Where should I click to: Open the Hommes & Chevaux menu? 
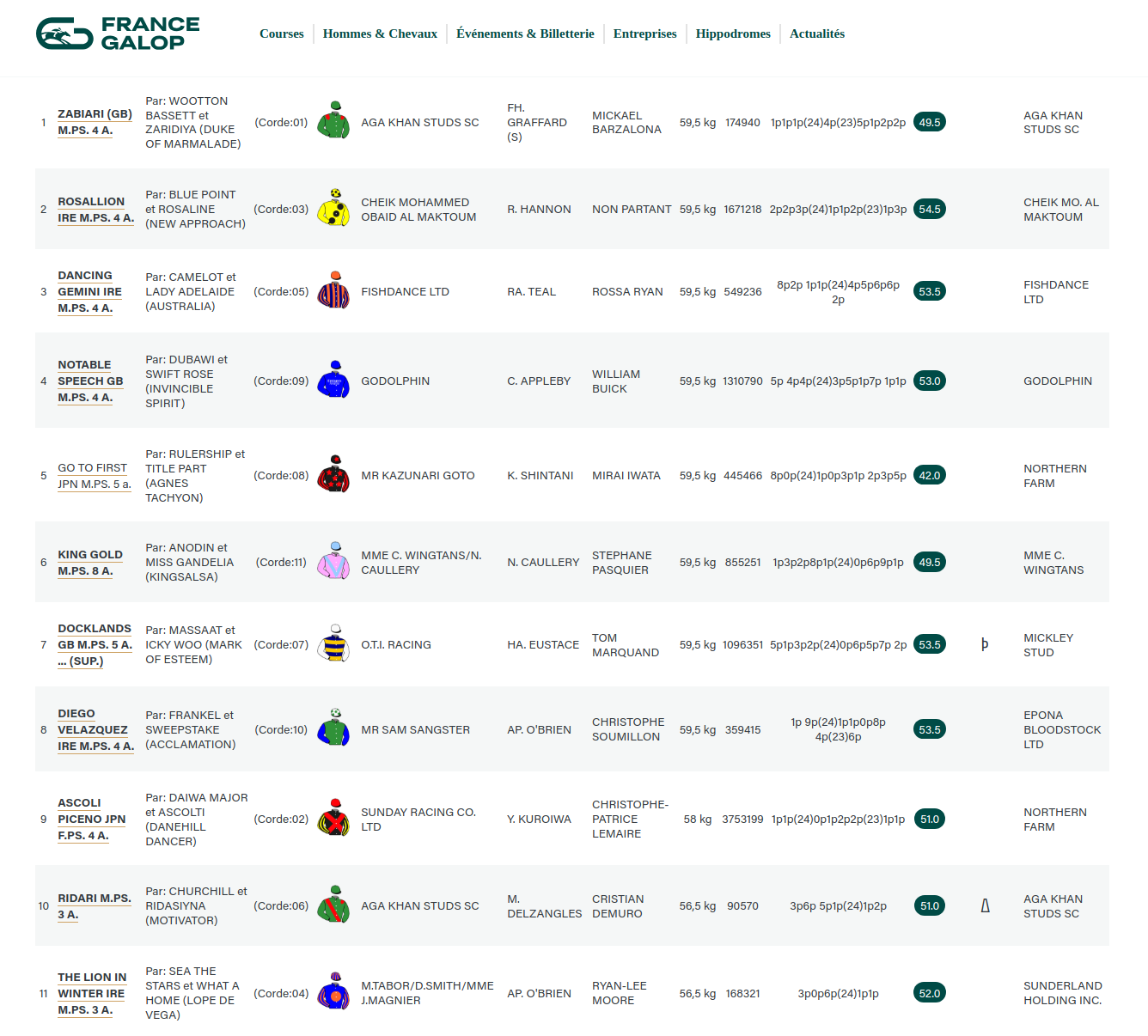pyautogui.click(x=380, y=34)
